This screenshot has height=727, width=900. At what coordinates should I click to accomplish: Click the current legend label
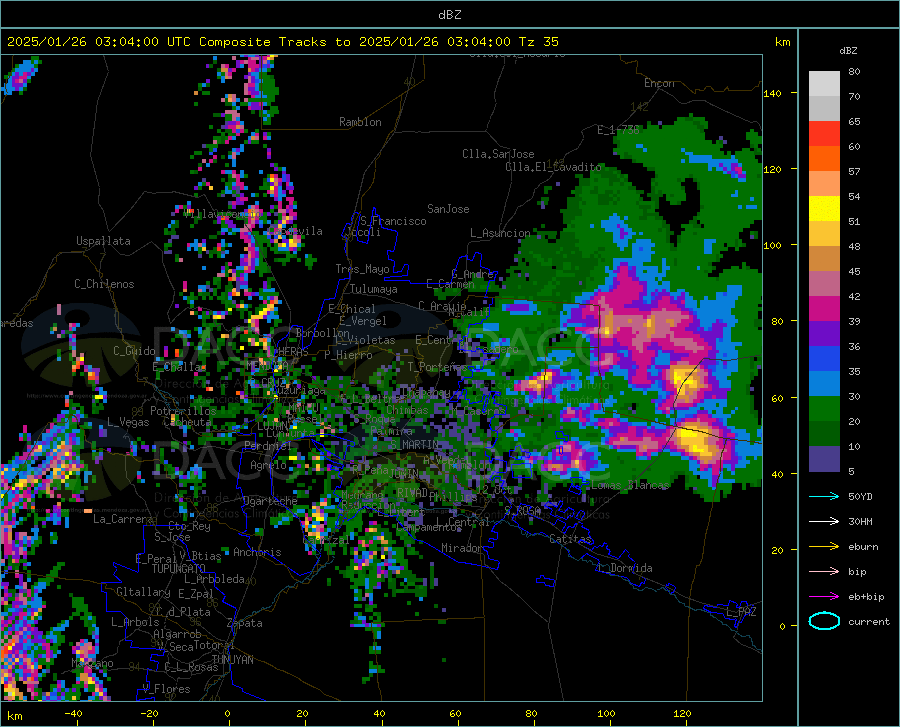point(869,621)
